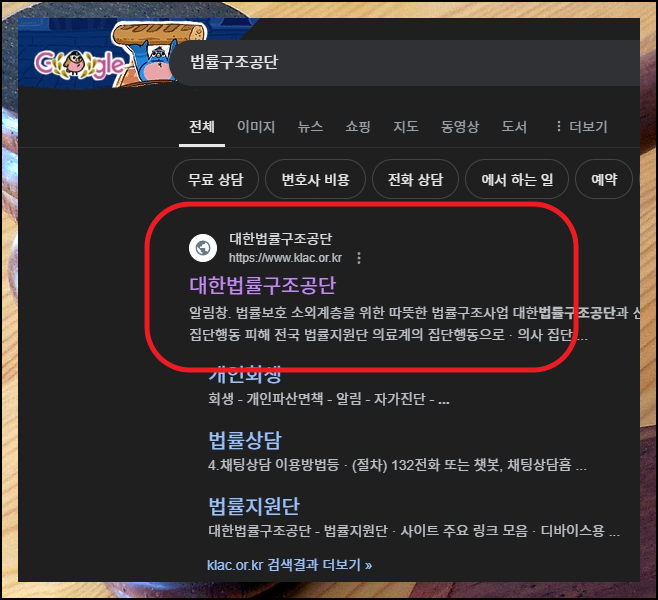Viewport: 658px width, 600px height.
Task: Open the 대한법률구조공단 result title link
Action: pyautogui.click(x=263, y=285)
